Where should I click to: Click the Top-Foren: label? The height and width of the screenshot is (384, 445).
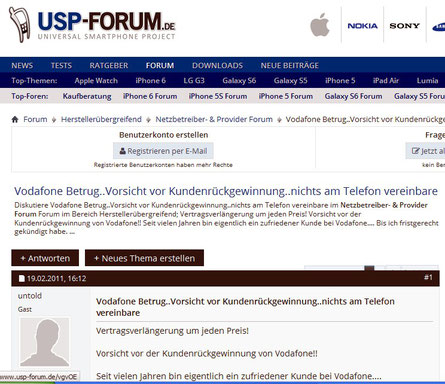tap(30, 96)
